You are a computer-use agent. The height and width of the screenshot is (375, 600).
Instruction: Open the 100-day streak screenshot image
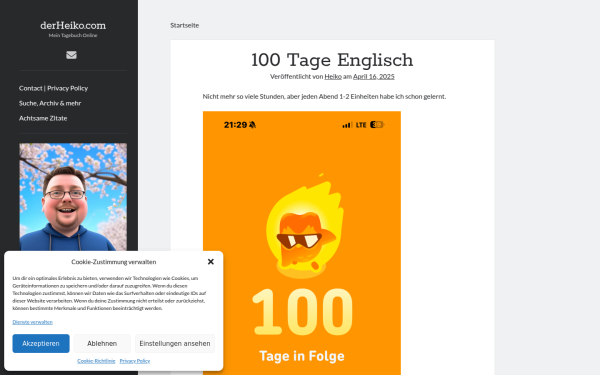point(302,243)
